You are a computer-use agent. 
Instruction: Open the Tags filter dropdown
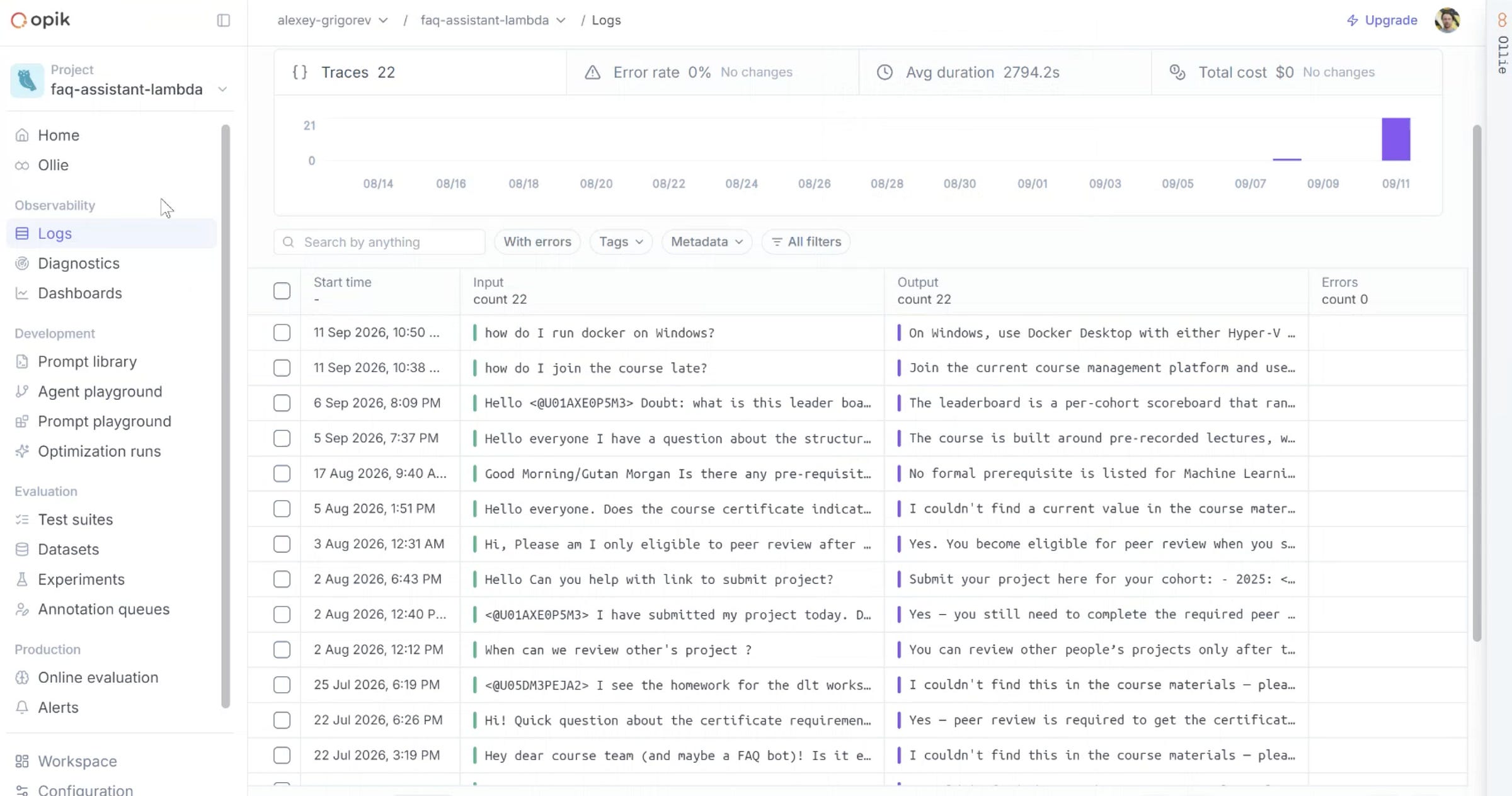(x=621, y=242)
